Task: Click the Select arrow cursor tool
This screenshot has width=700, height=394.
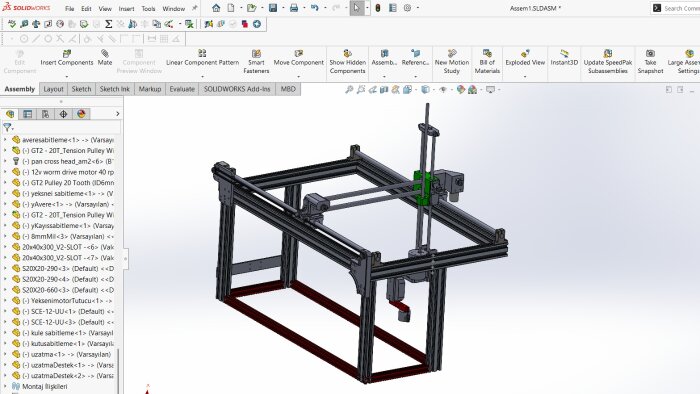Action: pos(357,8)
